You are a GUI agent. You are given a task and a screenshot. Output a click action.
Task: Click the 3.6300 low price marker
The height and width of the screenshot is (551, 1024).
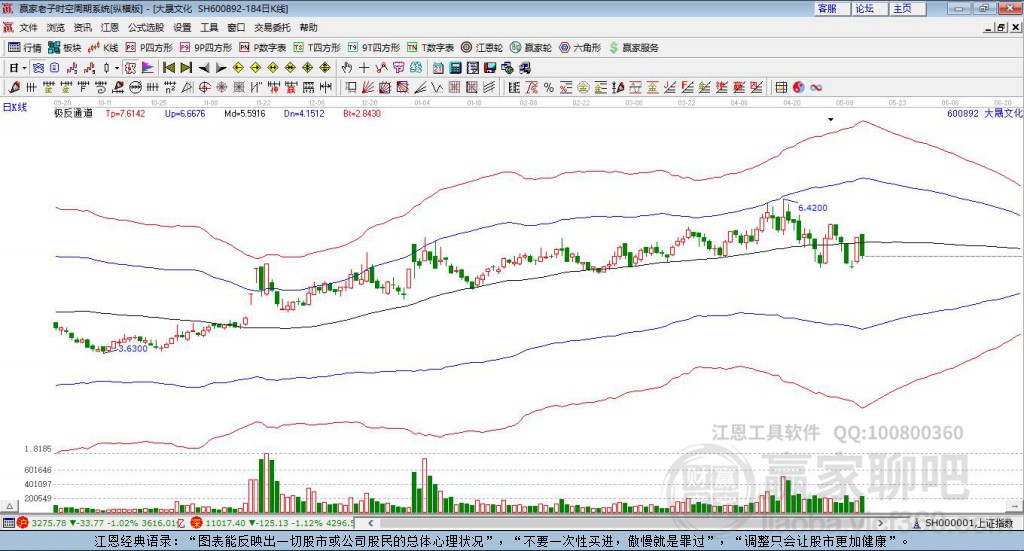coord(133,349)
